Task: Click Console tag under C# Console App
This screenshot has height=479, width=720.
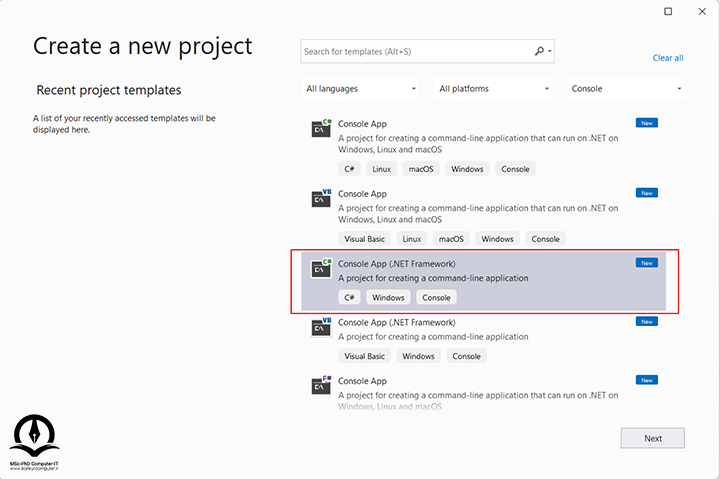Action: [515, 169]
